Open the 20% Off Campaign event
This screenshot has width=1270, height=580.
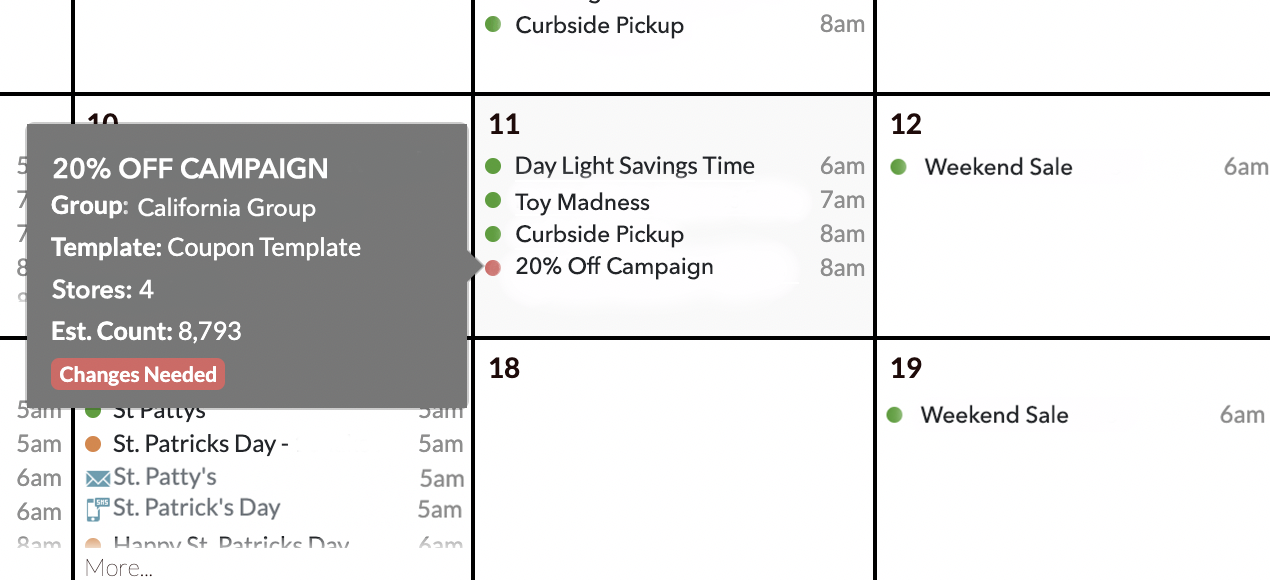(x=614, y=267)
